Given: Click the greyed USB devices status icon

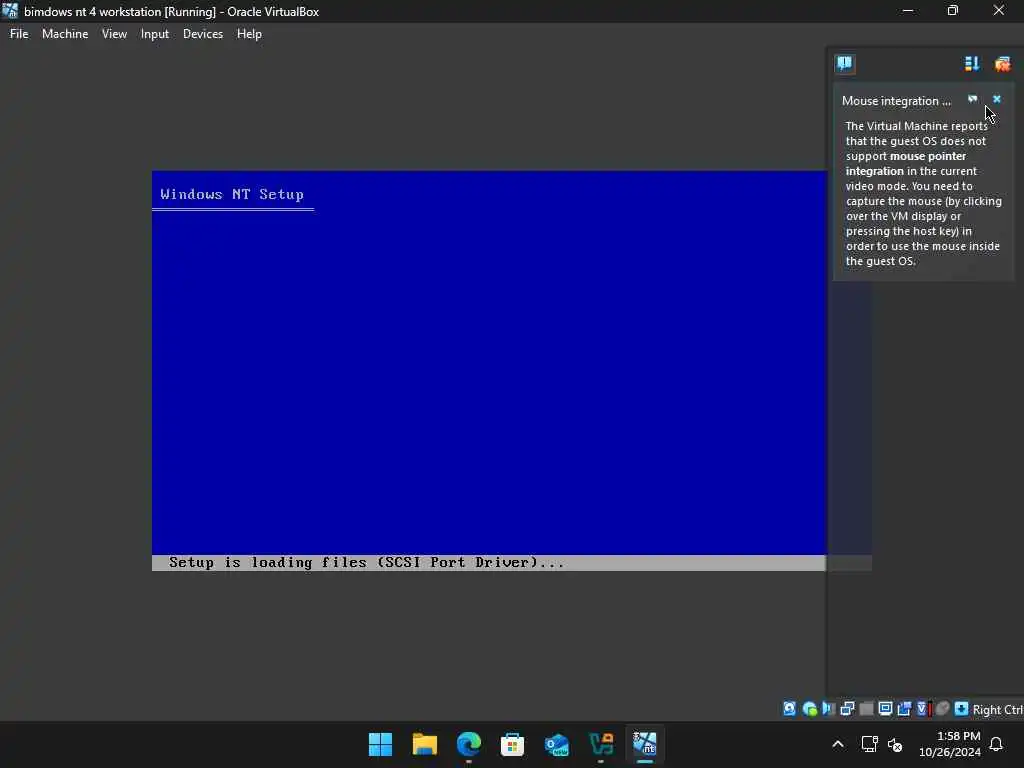Looking at the screenshot, I should coord(867,709).
